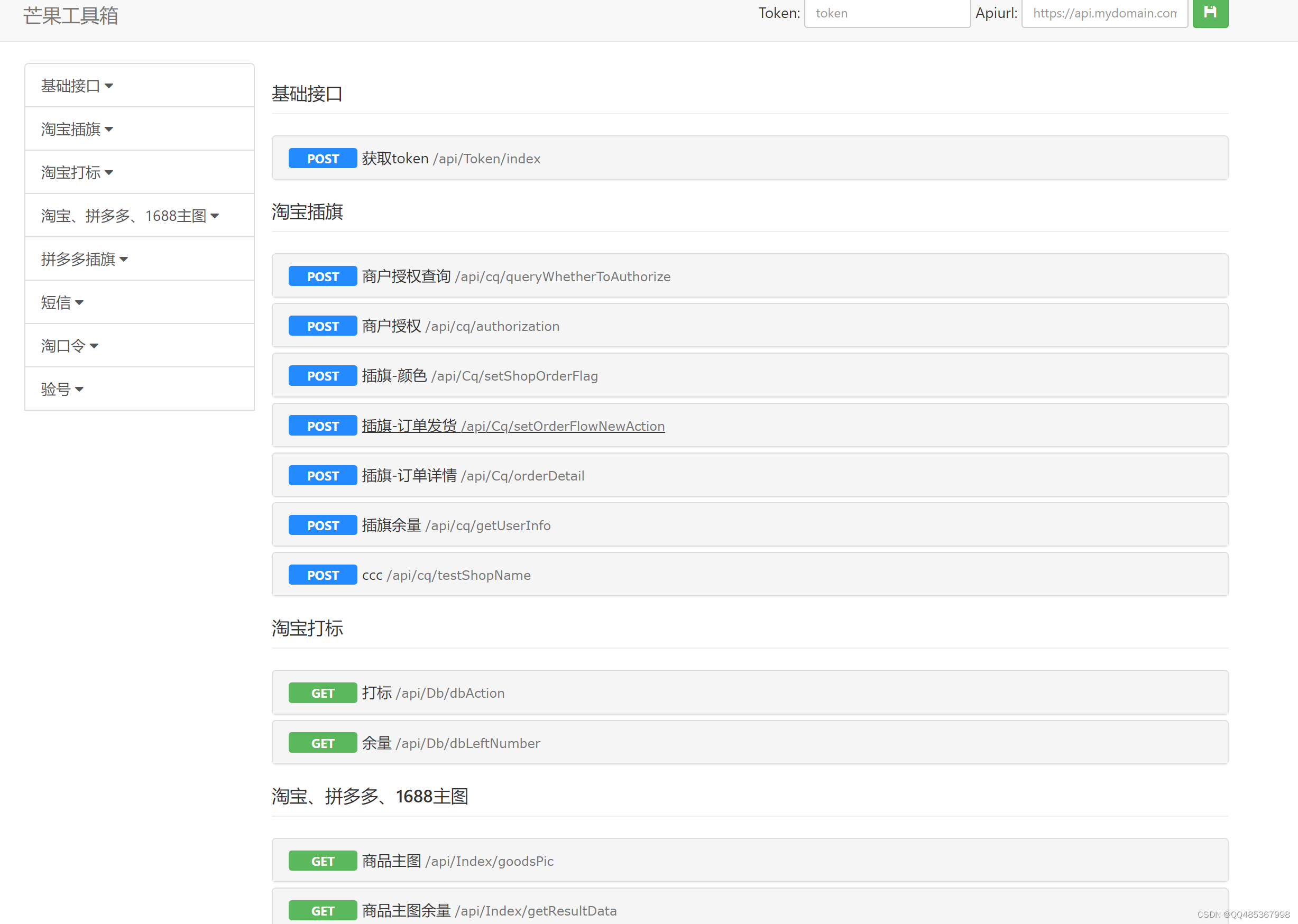The image size is (1298, 924).
Task: Click GET badge of 打标 dbAction endpoint
Action: tap(323, 693)
